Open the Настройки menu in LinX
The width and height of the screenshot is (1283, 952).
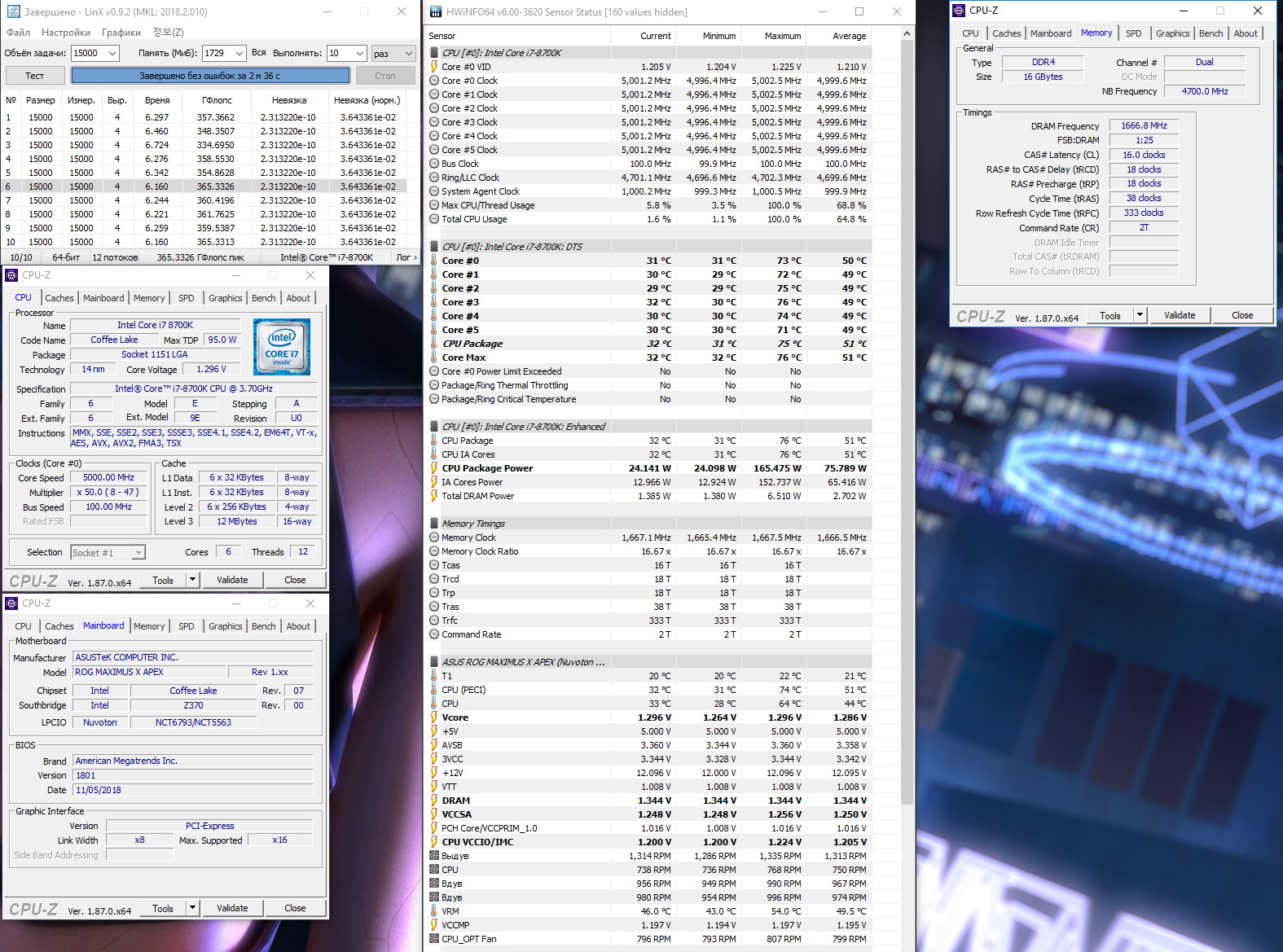66,33
